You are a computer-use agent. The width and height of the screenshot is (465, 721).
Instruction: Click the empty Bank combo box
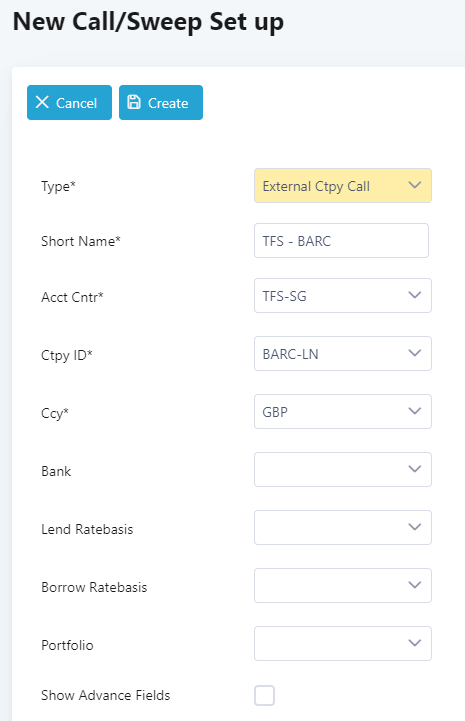(343, 469)
